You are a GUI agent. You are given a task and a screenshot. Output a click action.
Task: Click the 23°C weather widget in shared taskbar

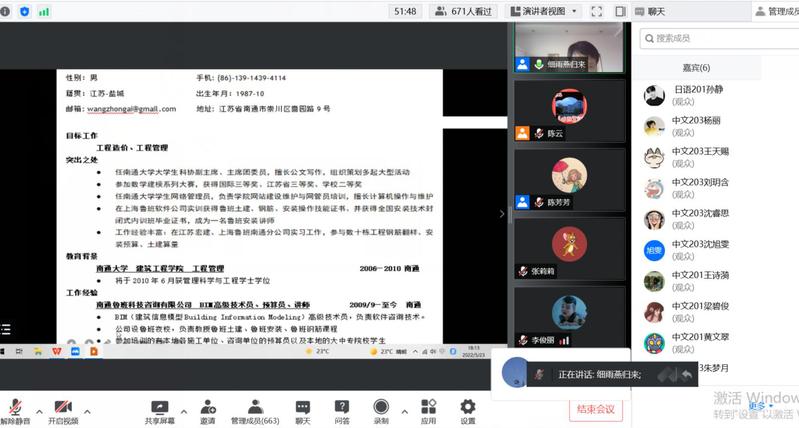pyautogui.click(x=317, y=351)
